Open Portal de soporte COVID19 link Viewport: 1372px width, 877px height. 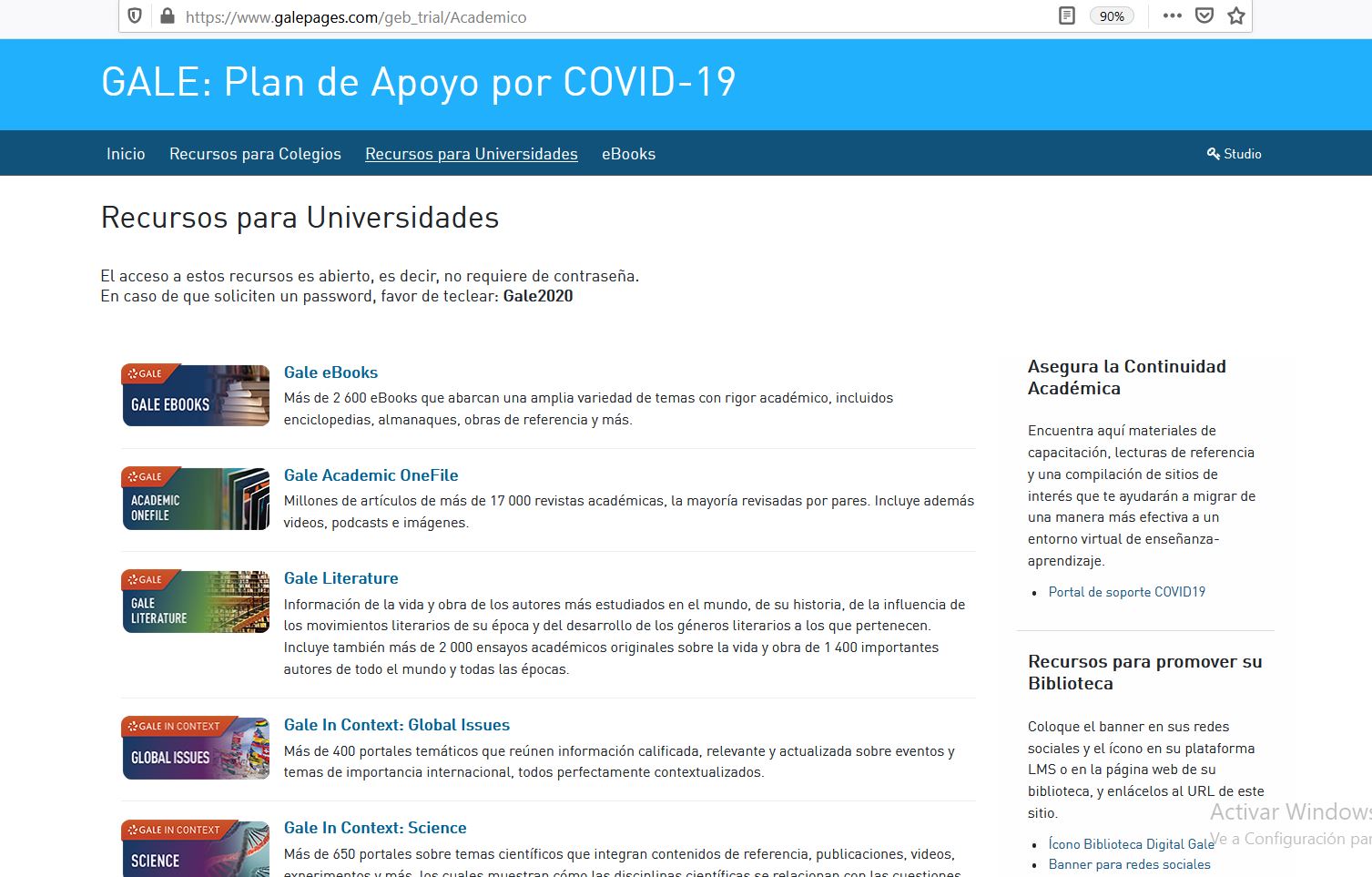[1127, 592]
